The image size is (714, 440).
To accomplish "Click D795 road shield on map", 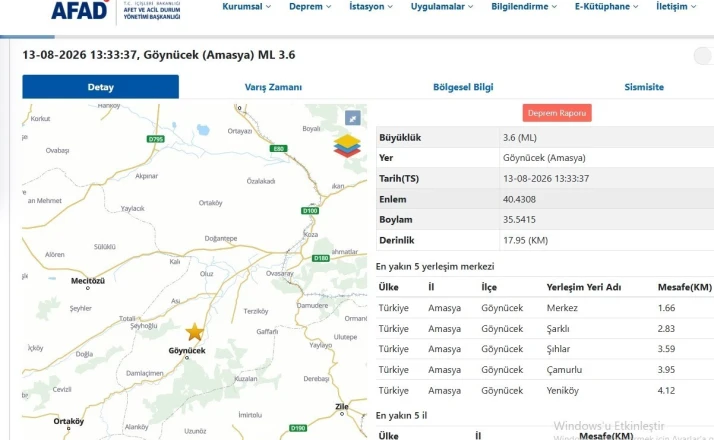I will pos(156,139).
